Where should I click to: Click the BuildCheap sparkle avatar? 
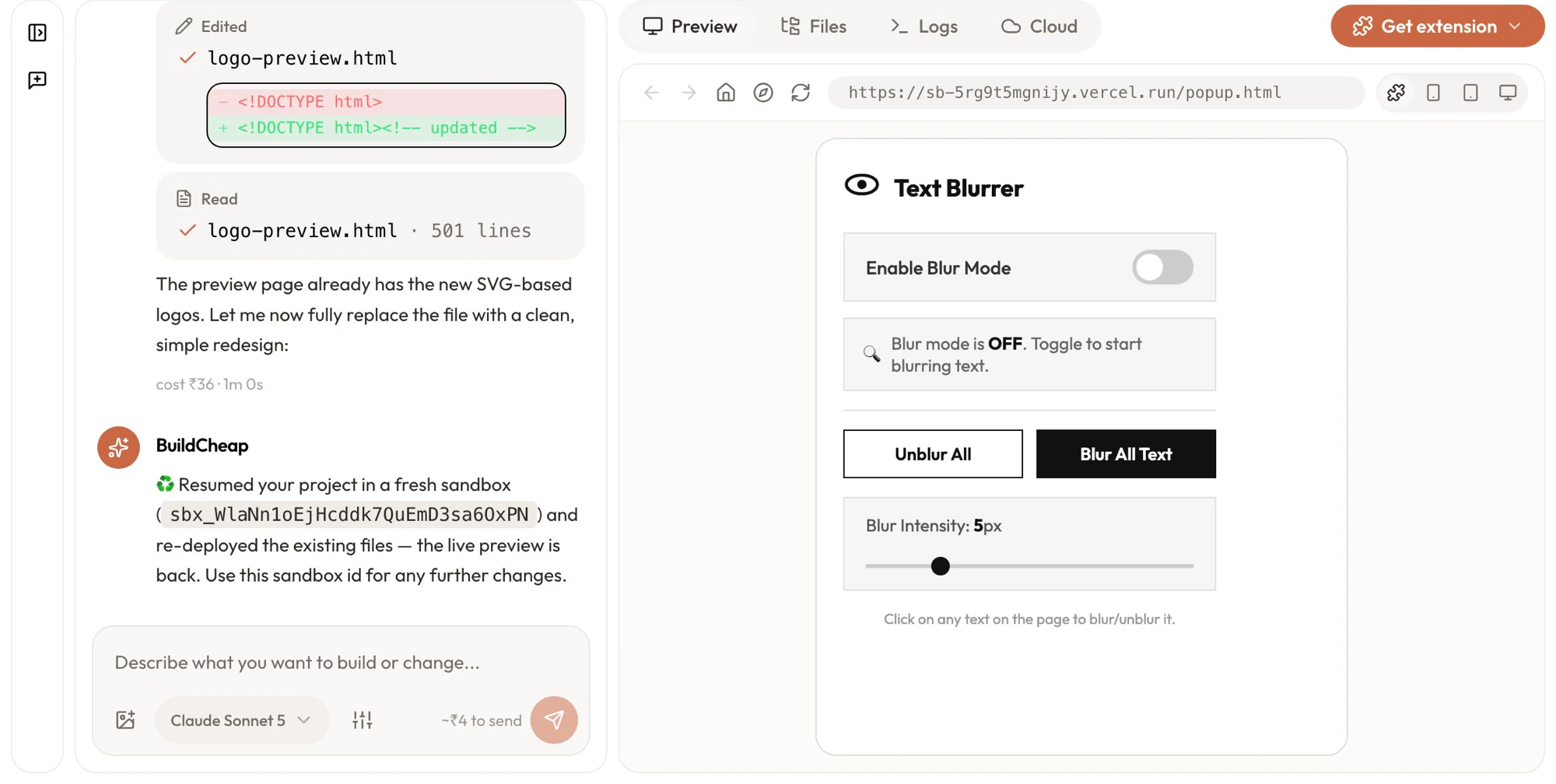tap(118, 447)
